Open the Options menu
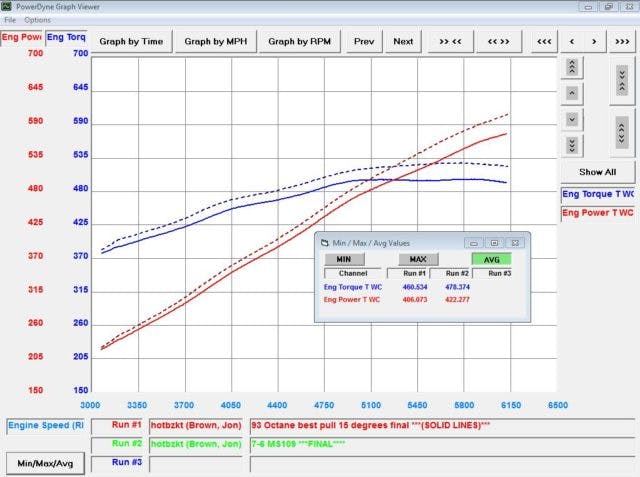Image resolution: width=640 pixels, height=477 pixels. (x=37, y=20)
